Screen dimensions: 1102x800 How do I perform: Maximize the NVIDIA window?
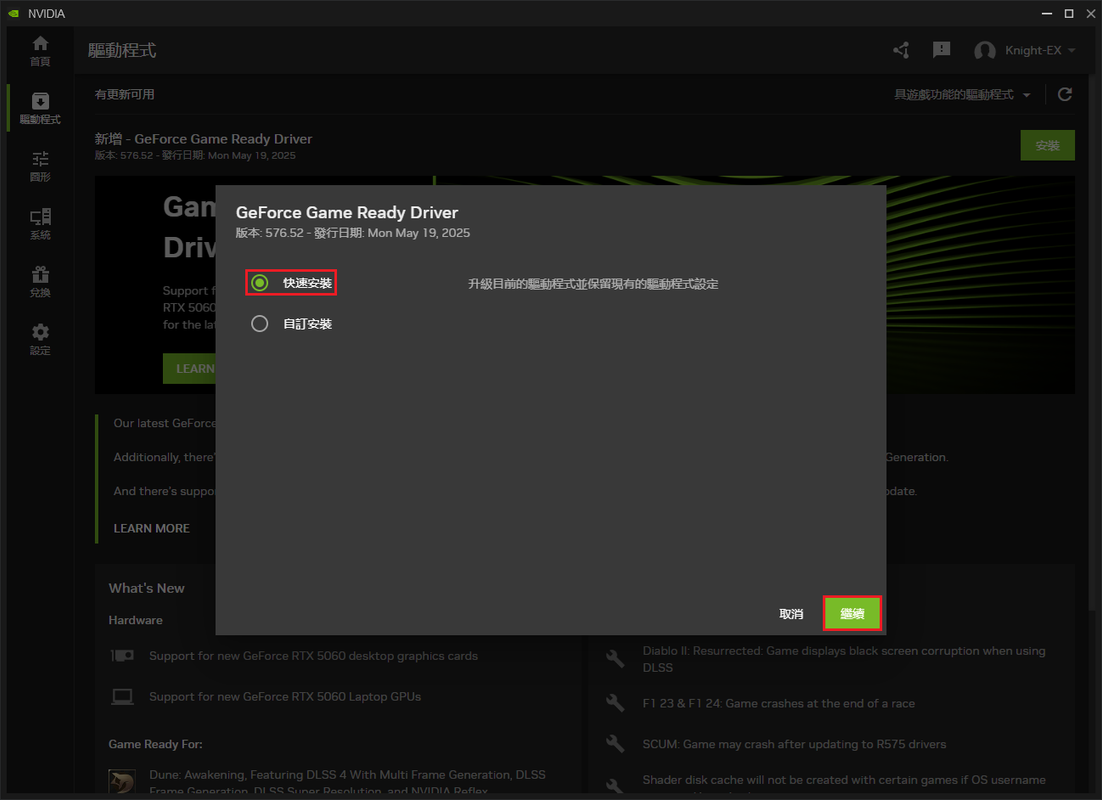(1069, 13)
